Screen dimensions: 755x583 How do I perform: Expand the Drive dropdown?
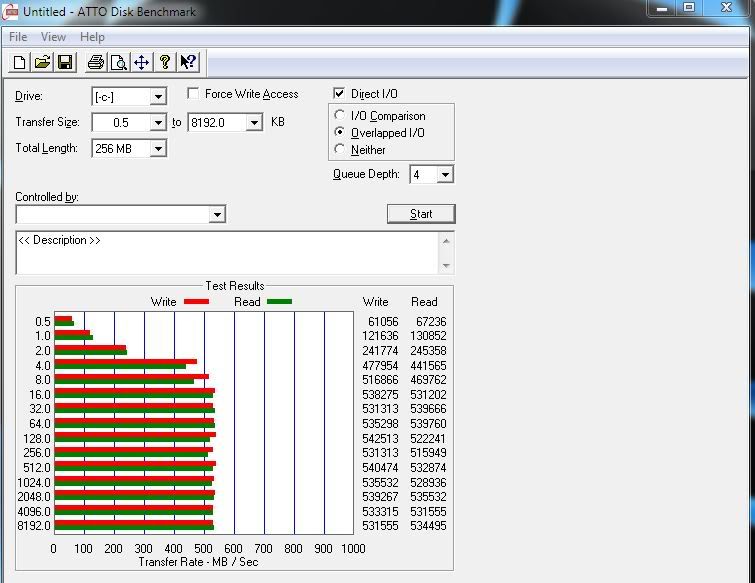point(158,97)
